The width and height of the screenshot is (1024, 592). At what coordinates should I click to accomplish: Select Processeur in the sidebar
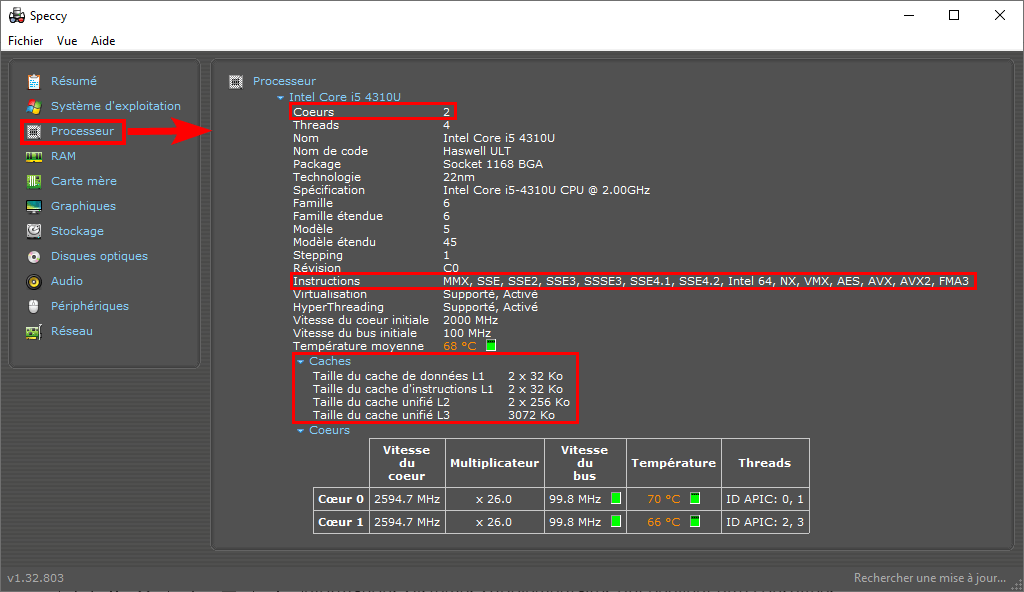pyautogui.click(x=82, y=131)
